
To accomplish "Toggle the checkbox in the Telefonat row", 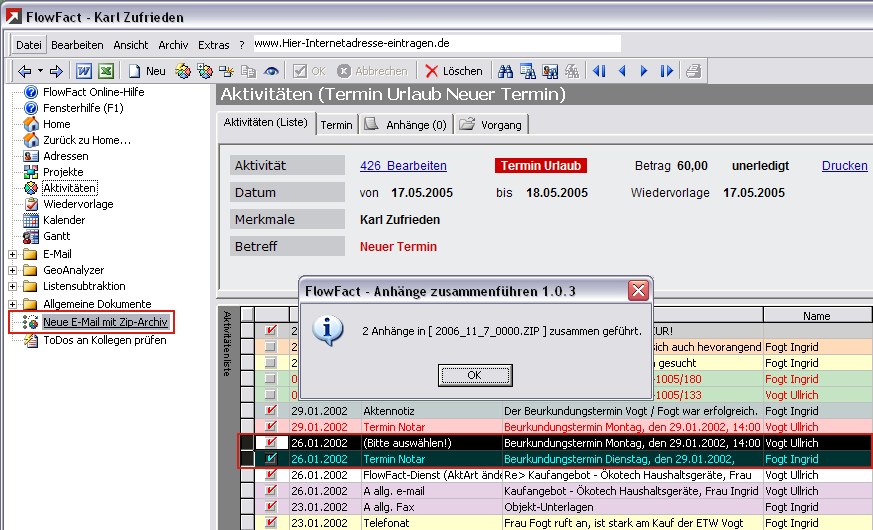I will 271,523.
